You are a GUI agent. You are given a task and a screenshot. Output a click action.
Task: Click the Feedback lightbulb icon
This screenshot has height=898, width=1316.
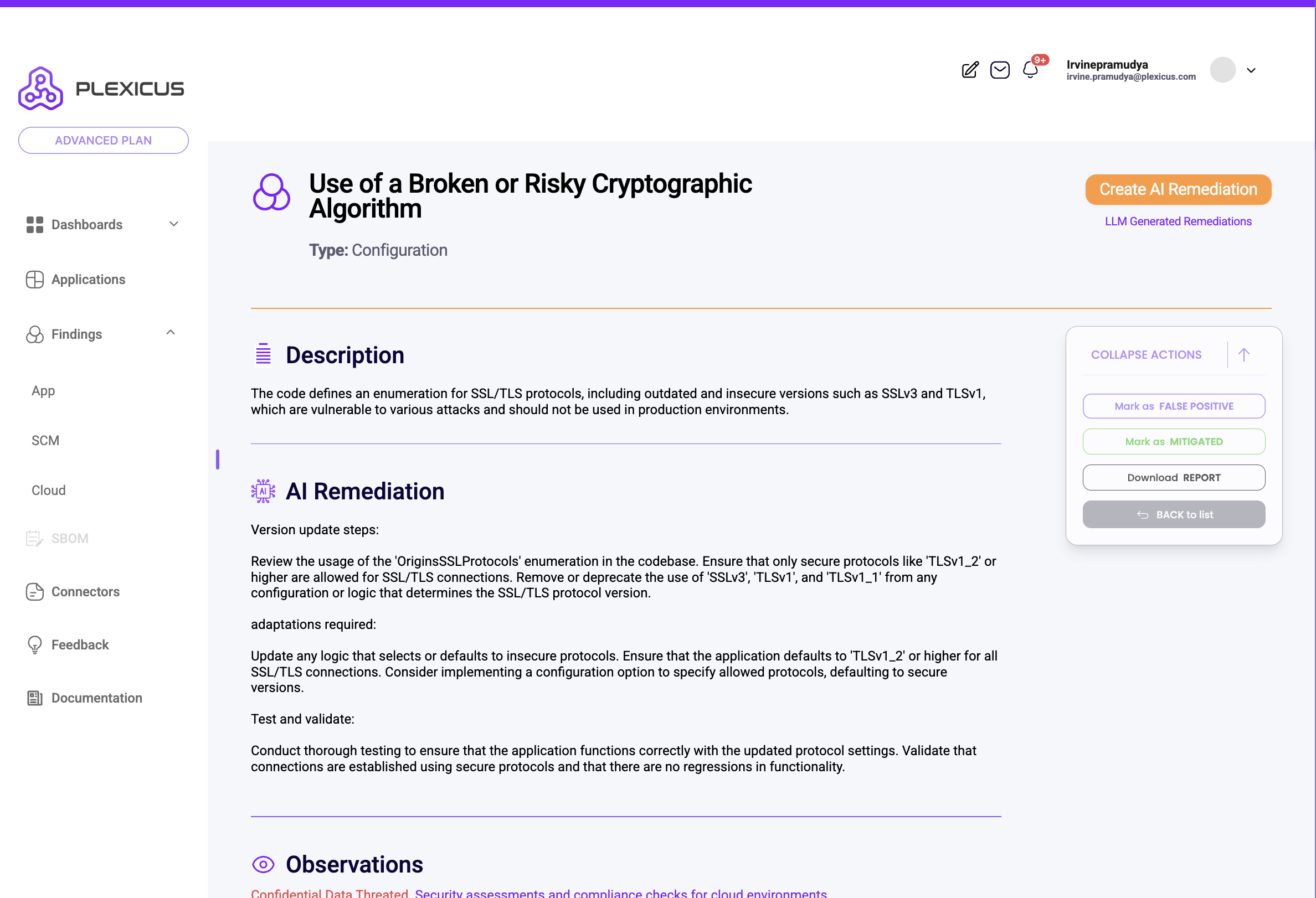(x=34, y=644)
